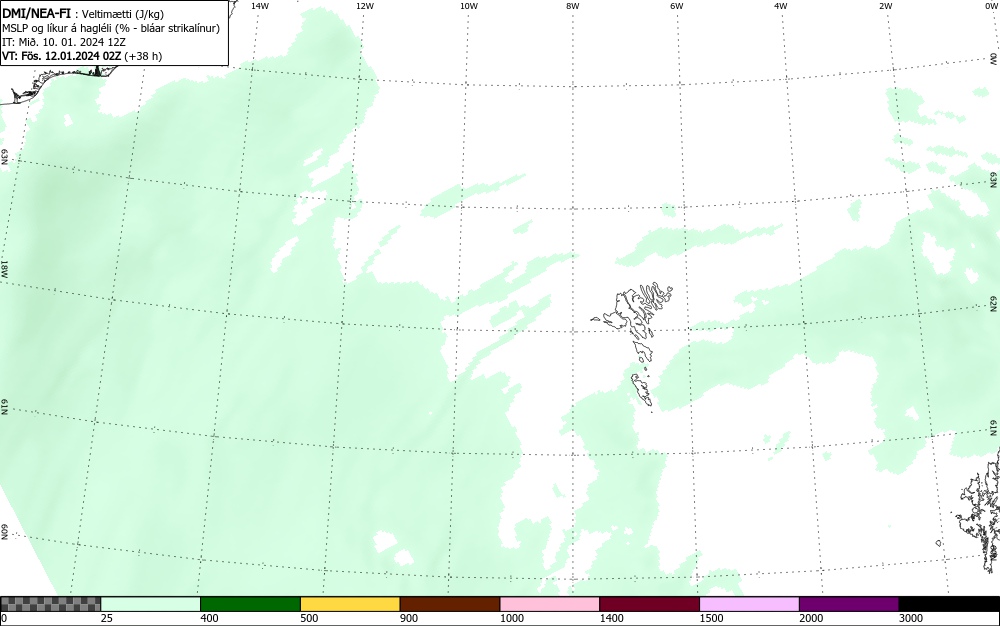
Task: Click the '62N' latitude label on the right edge
Action: click(994, 303)
